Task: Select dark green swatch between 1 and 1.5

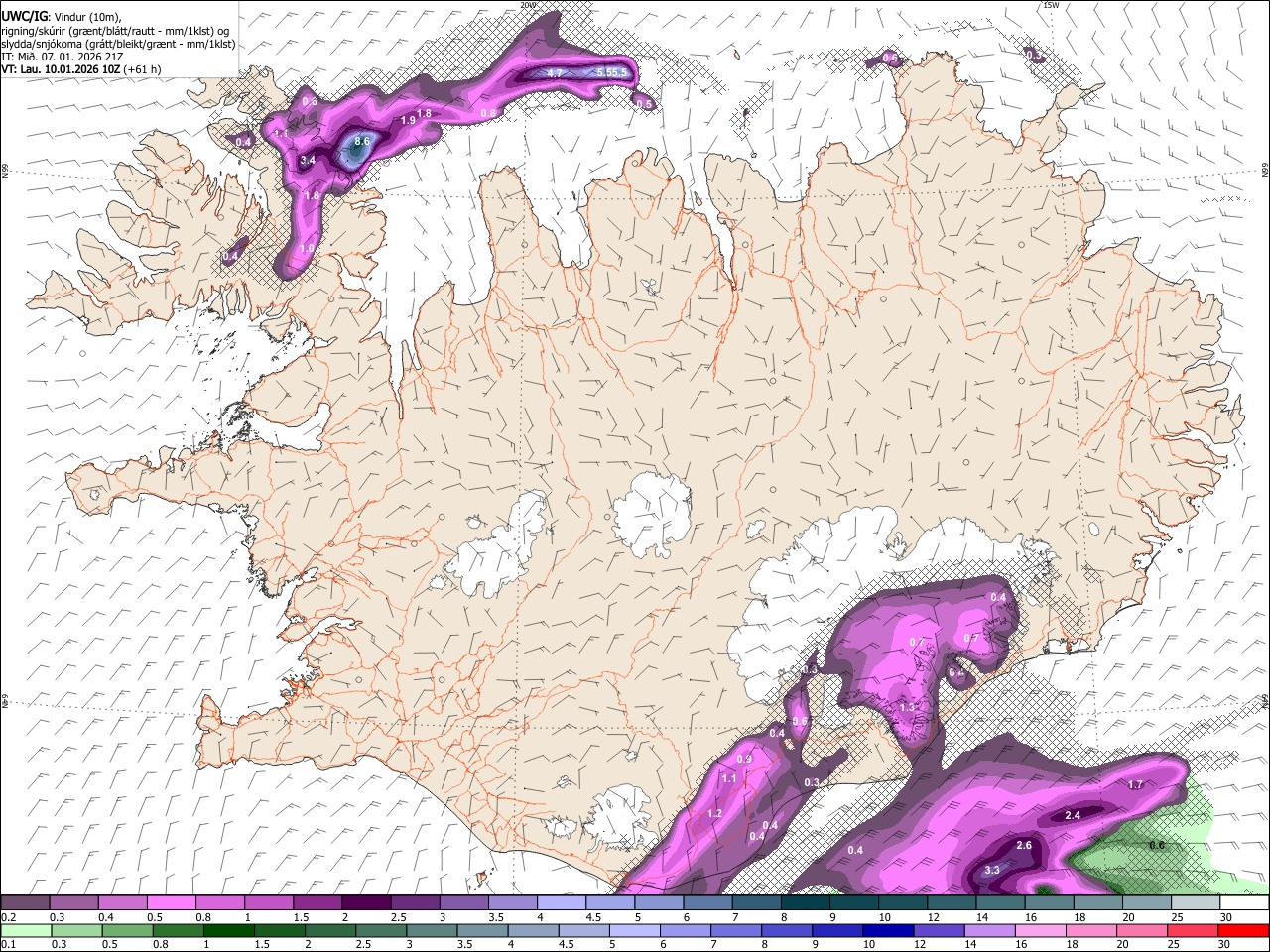Action: [229, 930]
